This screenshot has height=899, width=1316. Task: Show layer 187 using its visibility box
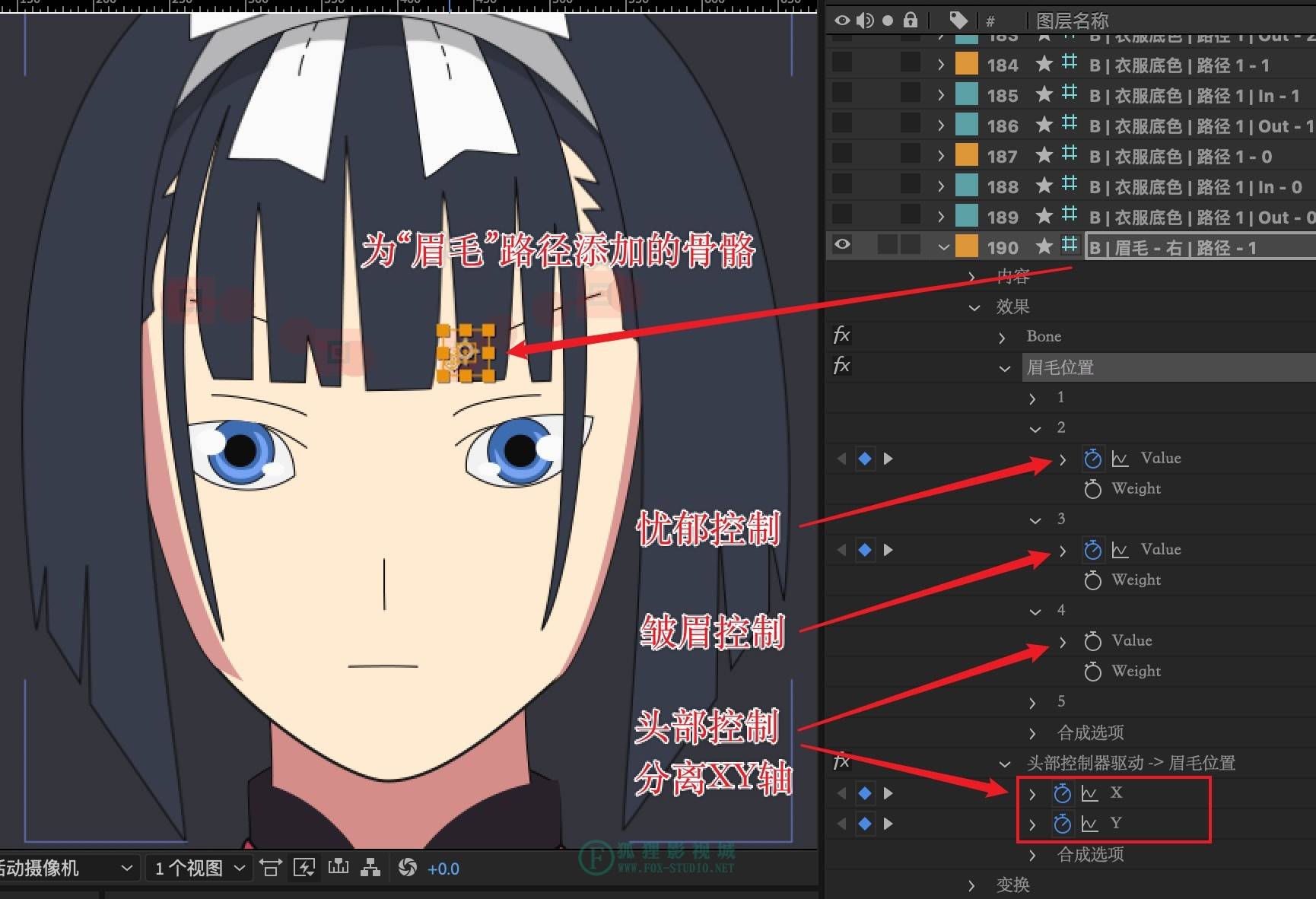coord(842,154)
